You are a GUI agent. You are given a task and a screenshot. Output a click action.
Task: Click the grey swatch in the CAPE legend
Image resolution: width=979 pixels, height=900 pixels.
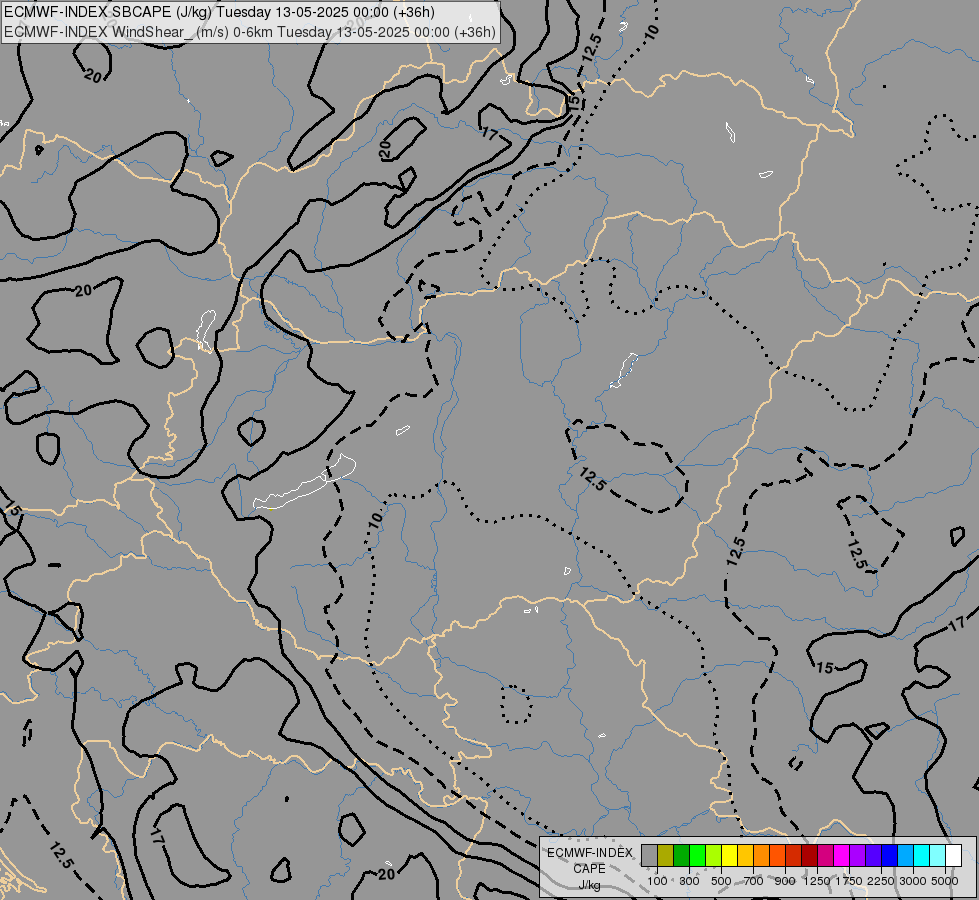(x=649, y=855)
